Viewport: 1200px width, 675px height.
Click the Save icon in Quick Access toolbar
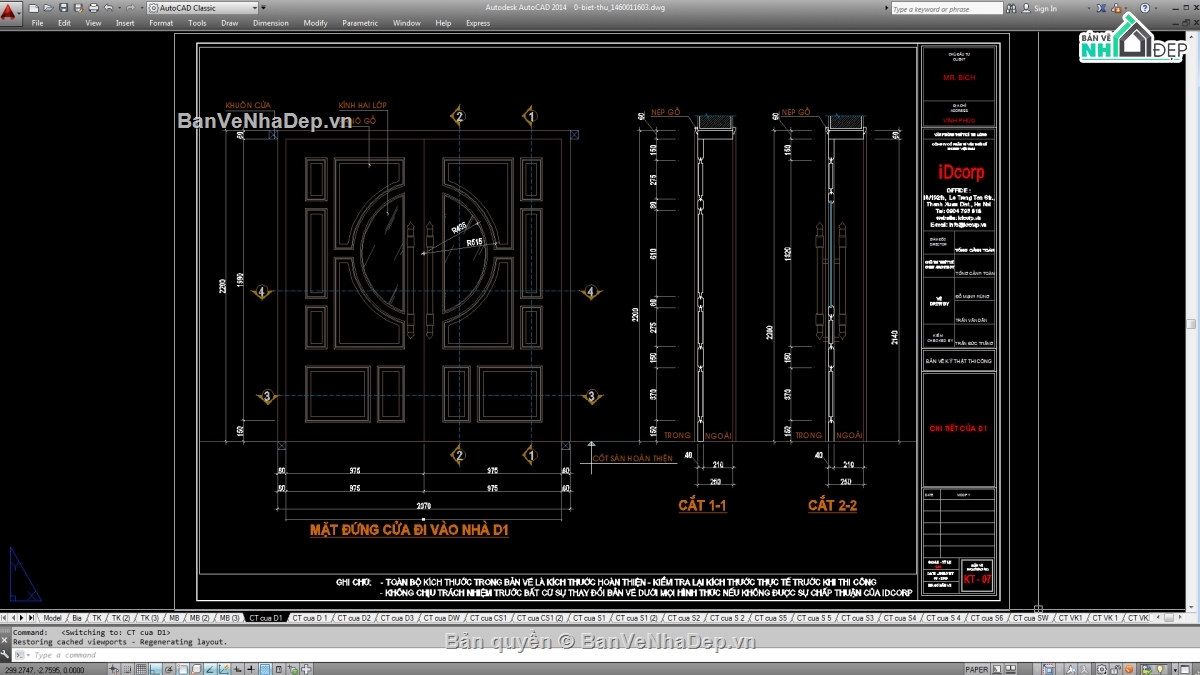click(x=63, y=8)
